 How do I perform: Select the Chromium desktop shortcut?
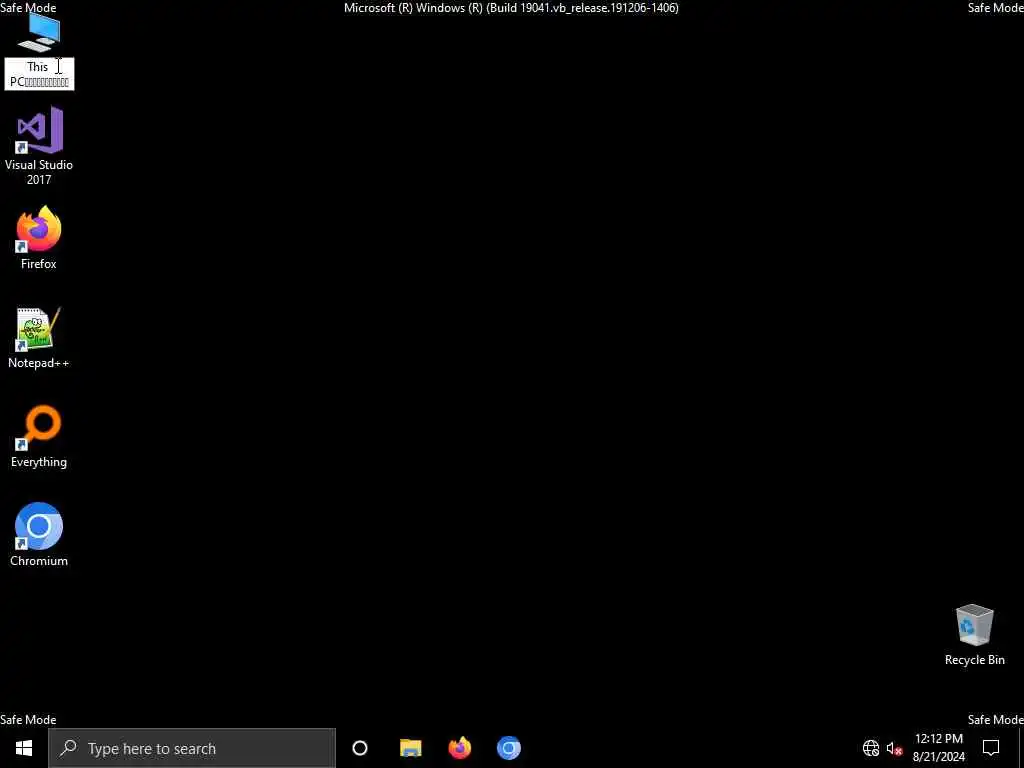[x=39, y=534]
